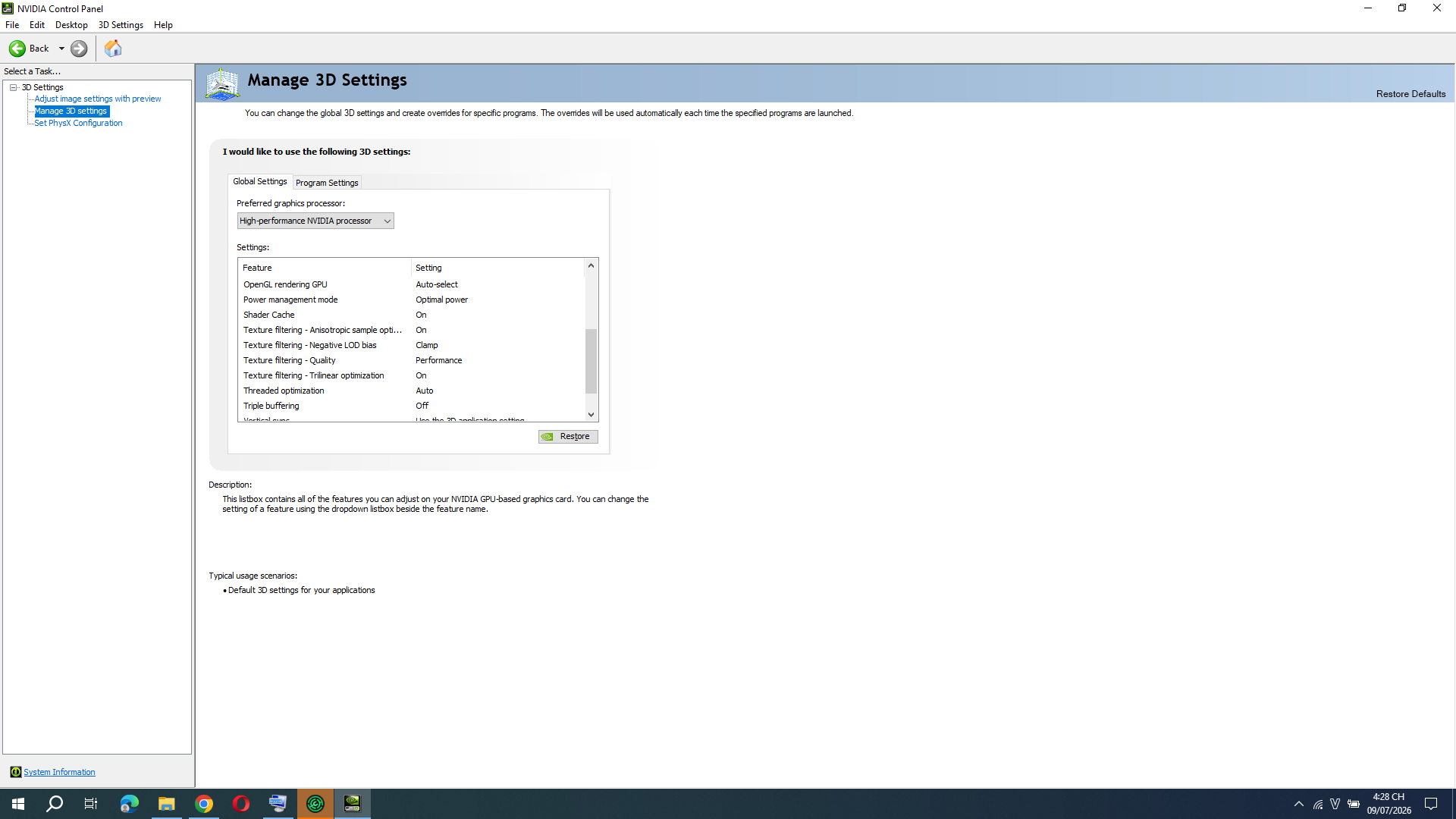The image size is (1456, 819).
Task: Open Set PhysX Configuration task
Action: (78, 123)
